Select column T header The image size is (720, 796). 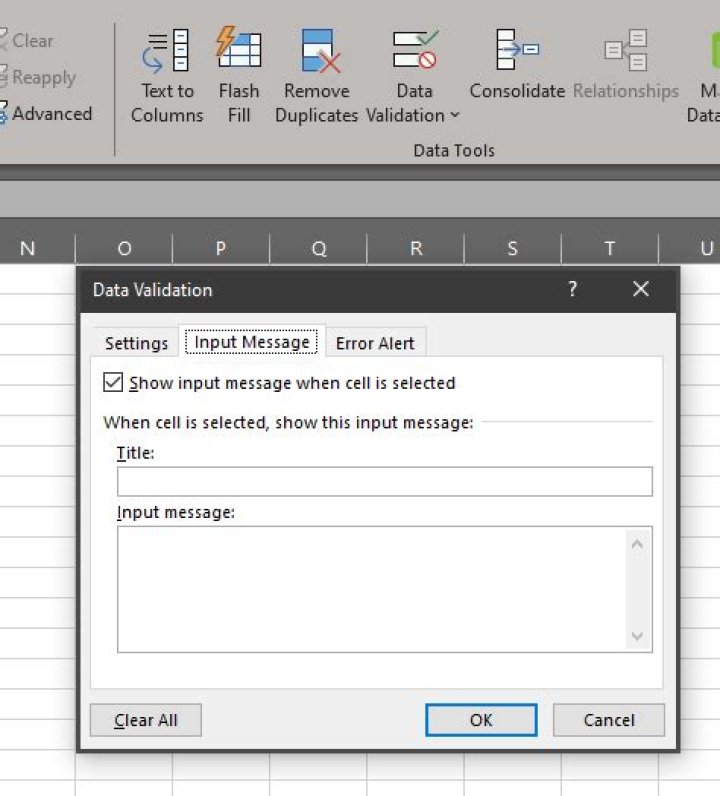coord(609,248)
